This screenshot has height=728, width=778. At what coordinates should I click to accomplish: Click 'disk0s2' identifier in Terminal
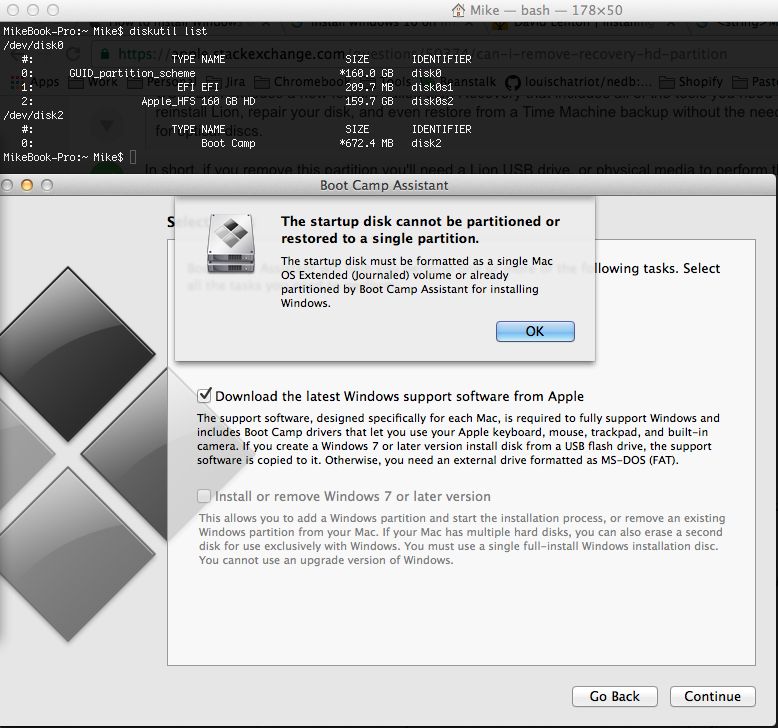(432, 101)
